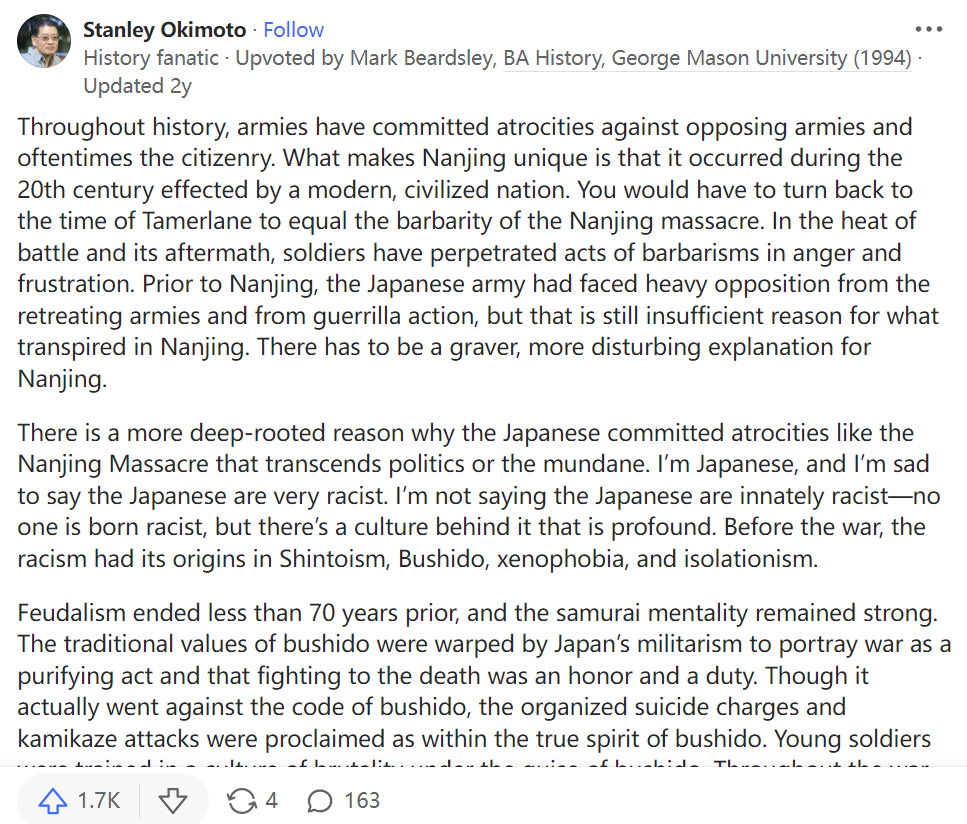This screenshot has width=967, height=824.
Task: Open comments via the speech bubble icon
Action: [x=320, y=800]
